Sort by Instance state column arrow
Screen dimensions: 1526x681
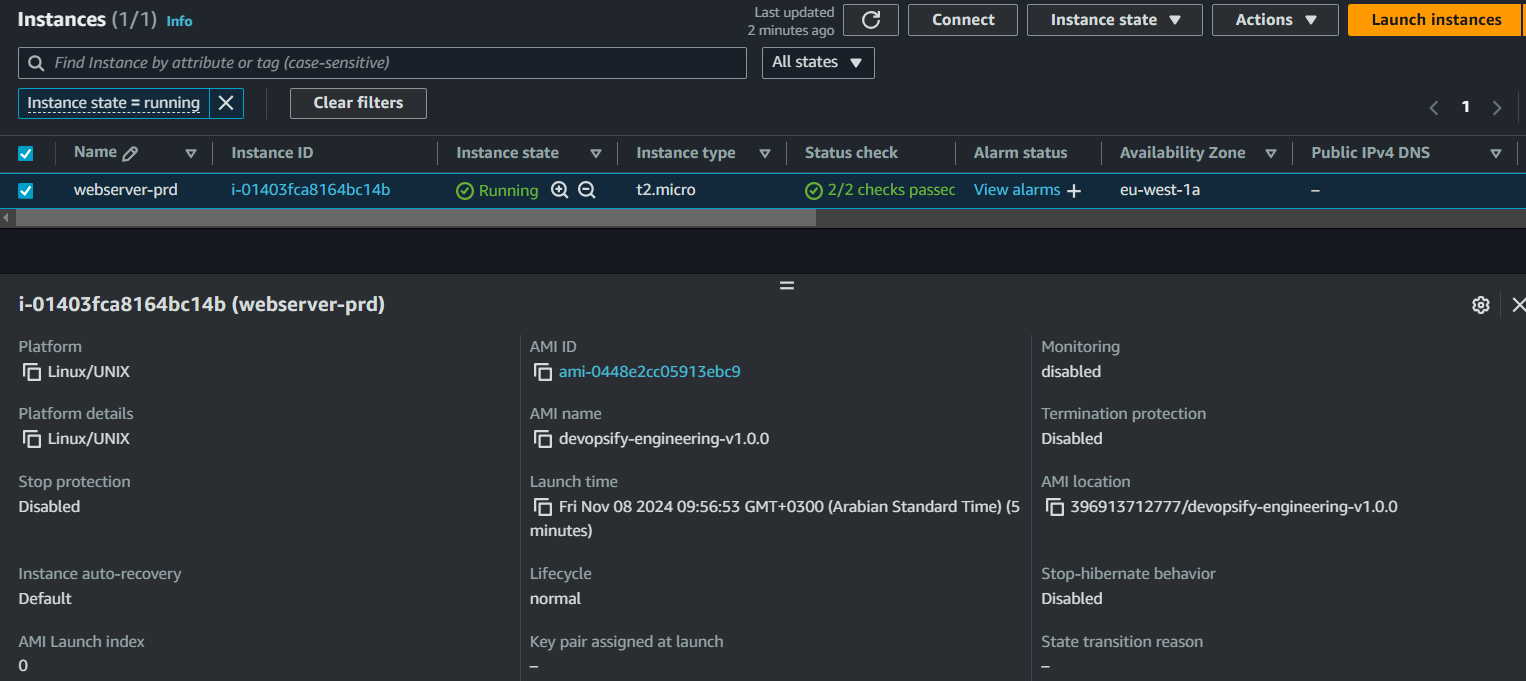pos(596,154)
